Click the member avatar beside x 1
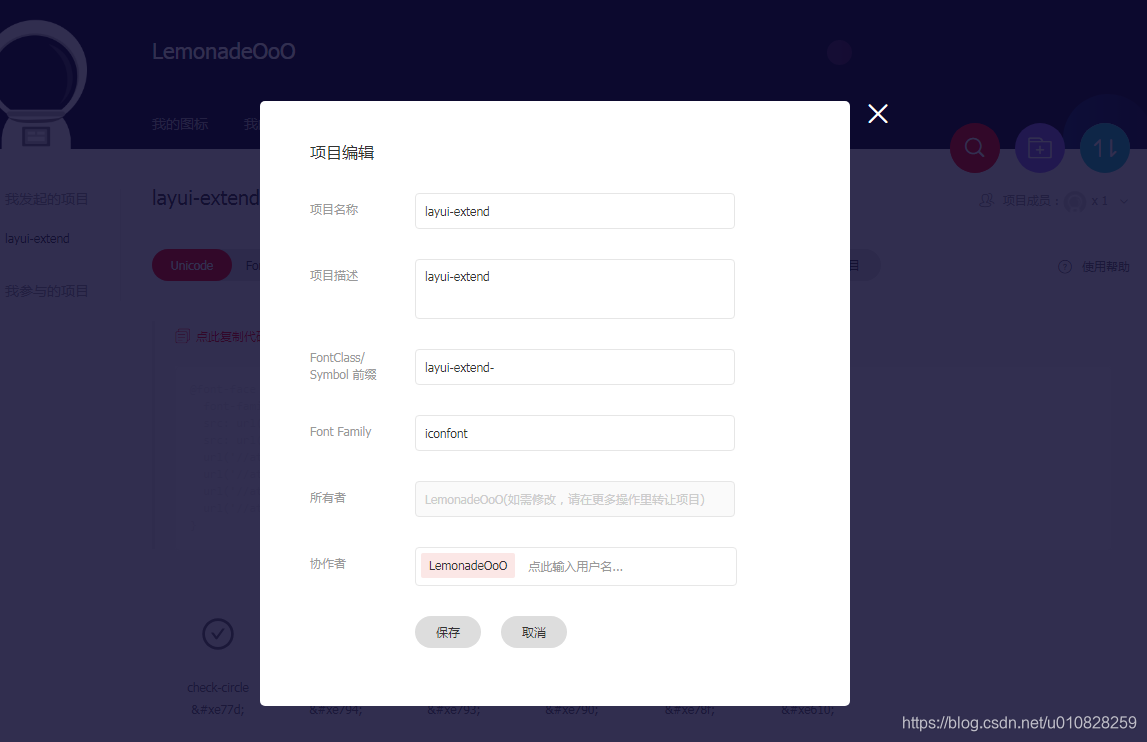Viewport: 1147px width, 742px height. click(x=1075, y=201)
